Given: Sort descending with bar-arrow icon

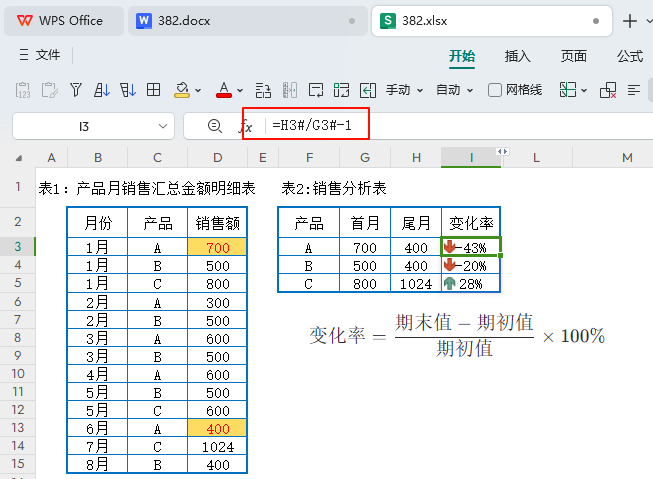Looking at the screenshot, I should click(128, 90).
